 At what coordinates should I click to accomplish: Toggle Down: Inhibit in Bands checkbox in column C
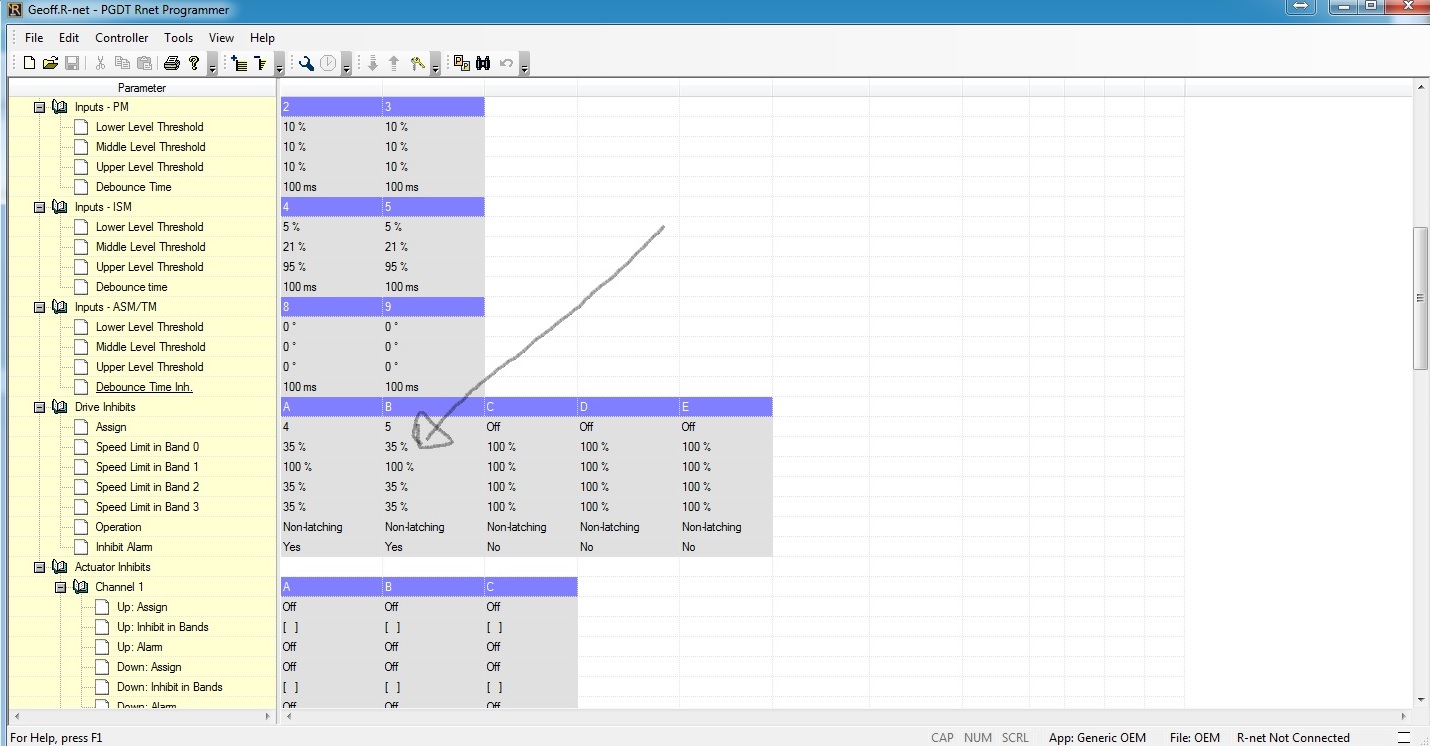[x=494, y=687]
